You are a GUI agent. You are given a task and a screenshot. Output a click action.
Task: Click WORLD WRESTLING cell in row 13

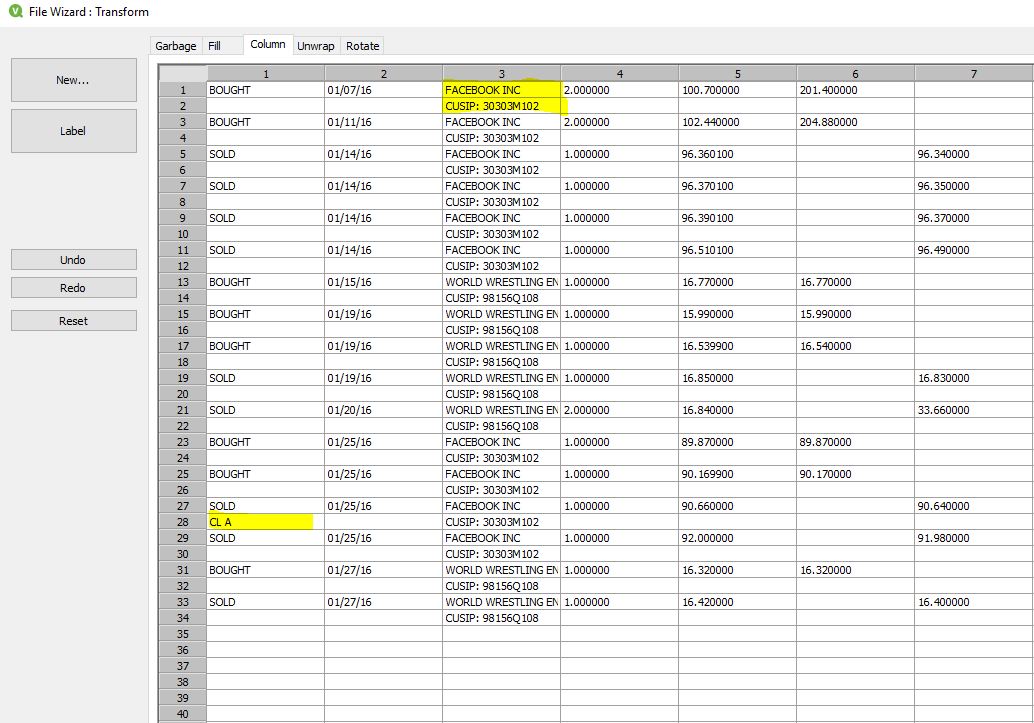[x=502, y=282]
